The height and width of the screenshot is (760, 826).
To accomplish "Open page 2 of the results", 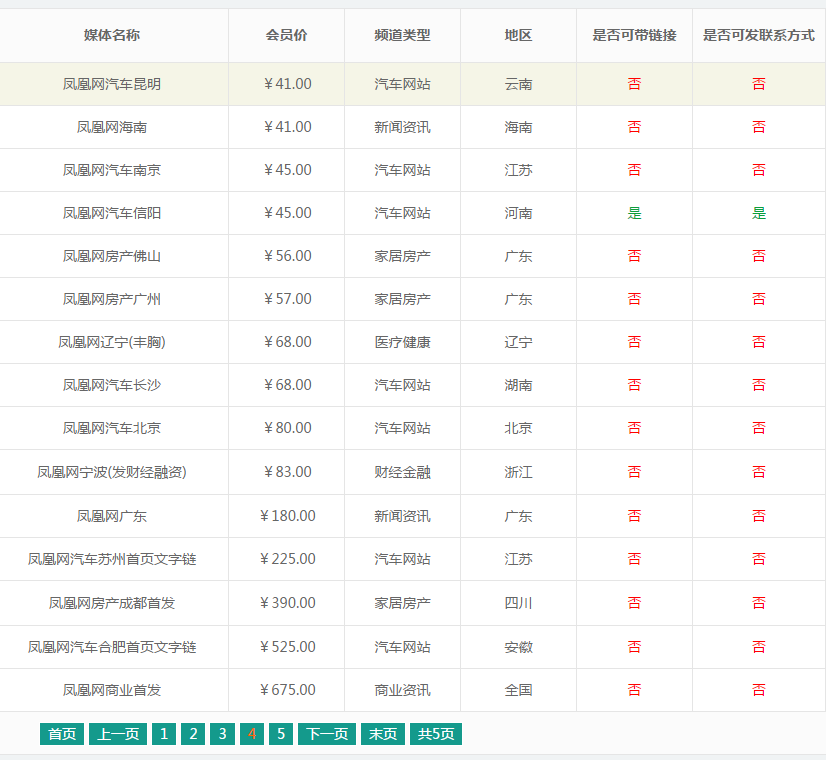I will [x=193, y=733].
